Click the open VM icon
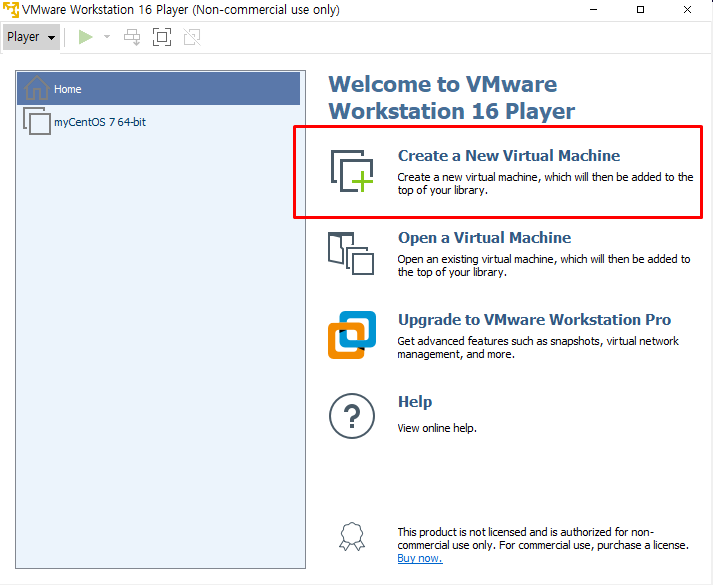This screenshot has height=585, width=713. (x=351, y=253)
